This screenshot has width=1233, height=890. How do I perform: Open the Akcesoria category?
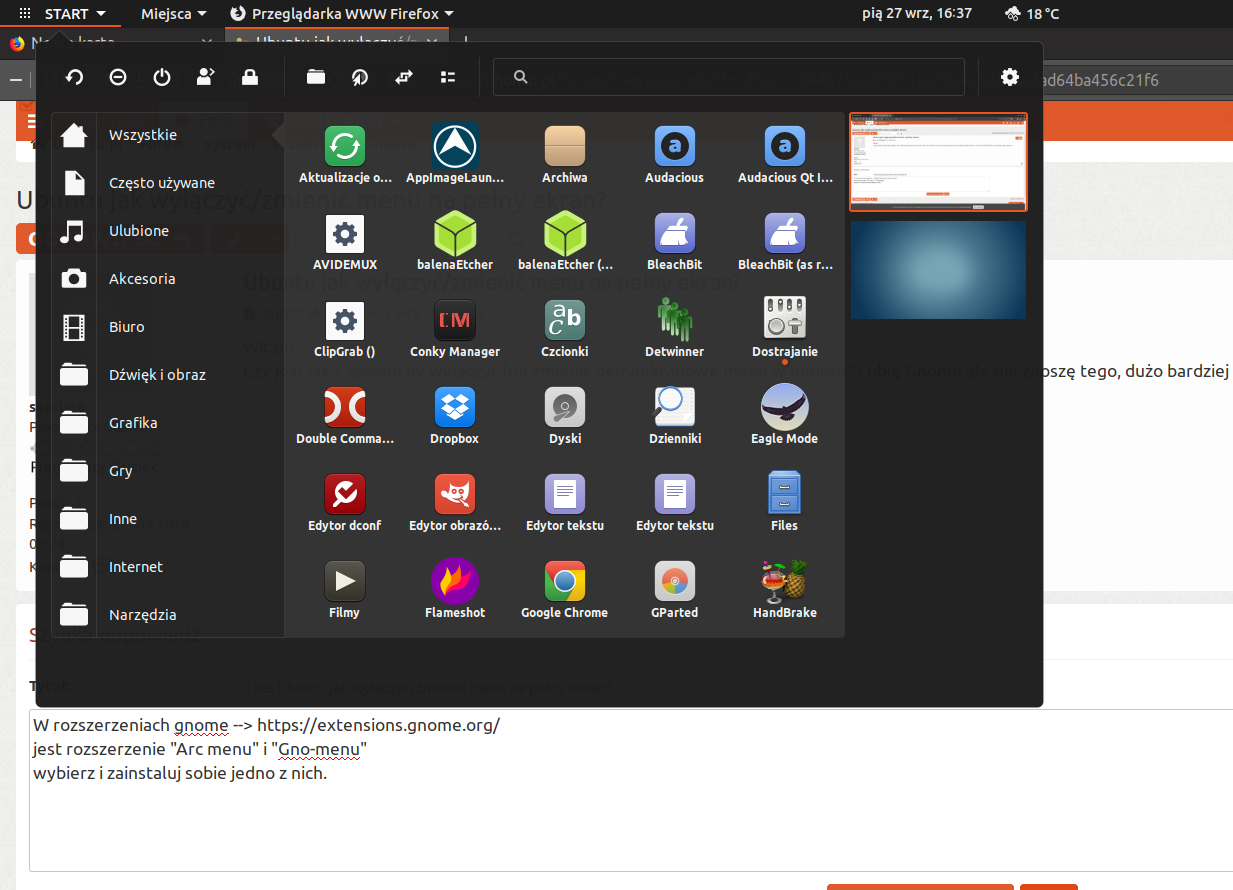(168, 279)
